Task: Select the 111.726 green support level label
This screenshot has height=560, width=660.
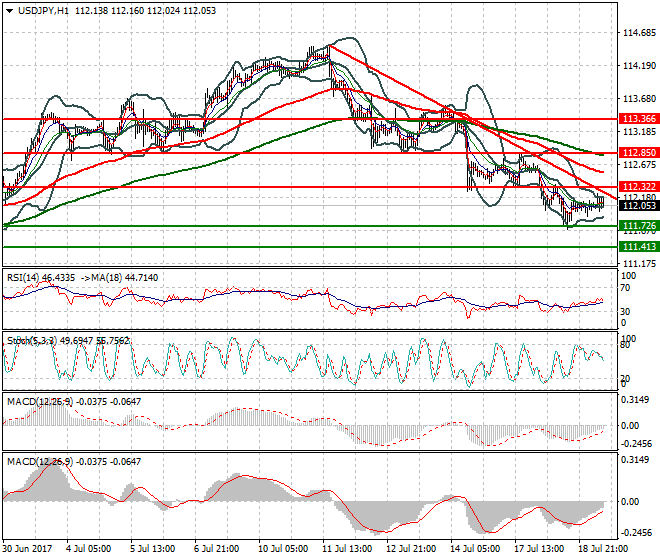Action: click(x=639, y=226)
